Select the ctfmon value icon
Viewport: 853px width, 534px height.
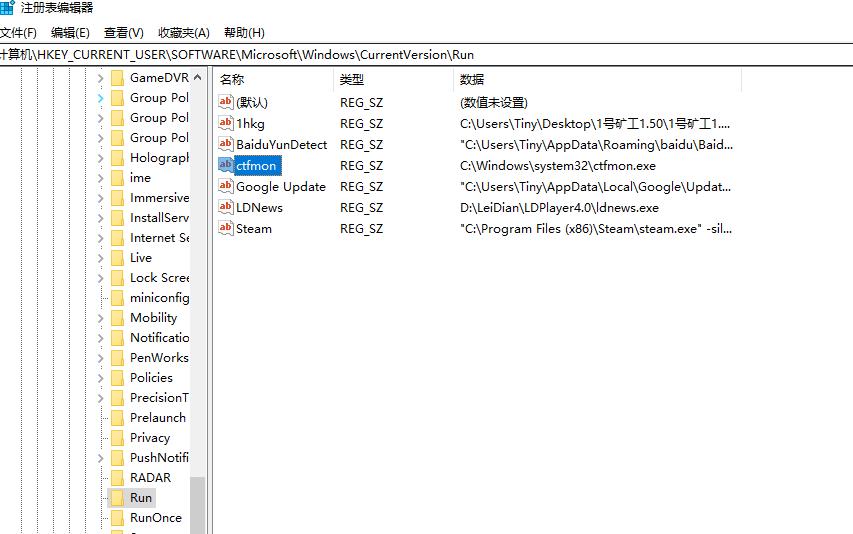(226, 164)
